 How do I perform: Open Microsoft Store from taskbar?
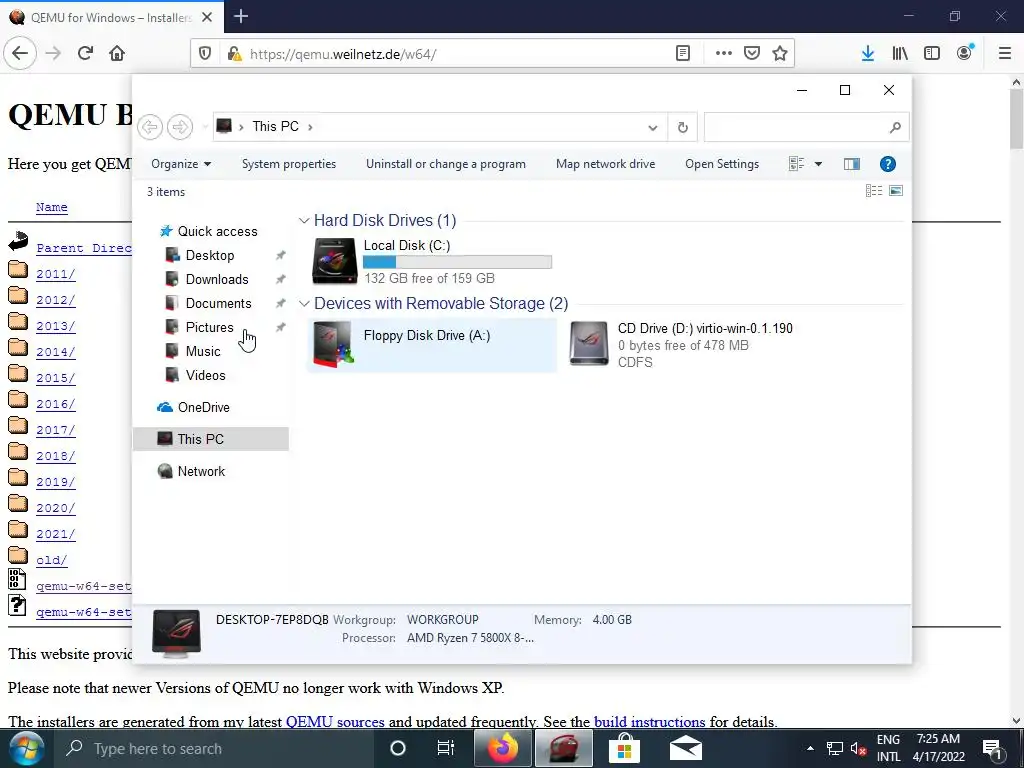click(624, 748)
